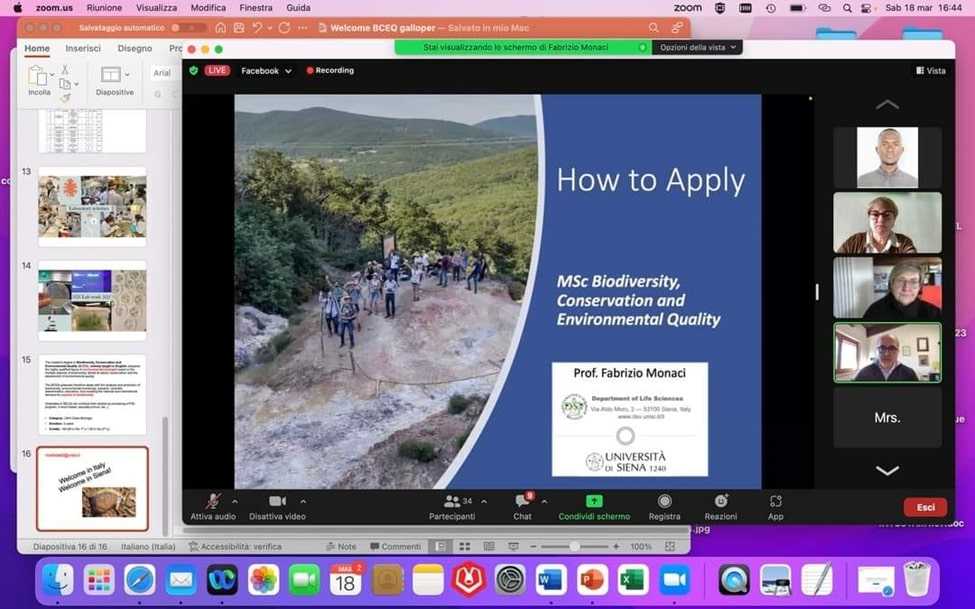Open the Partecipanti panel in Zoom
The image size is (975, 609).
pyautogui.click(x=452, y=508)
